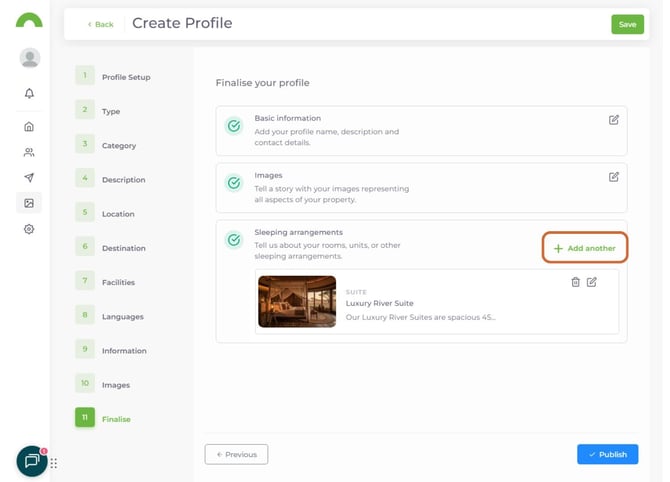Open the home icon in sidebar

point(29,127)
